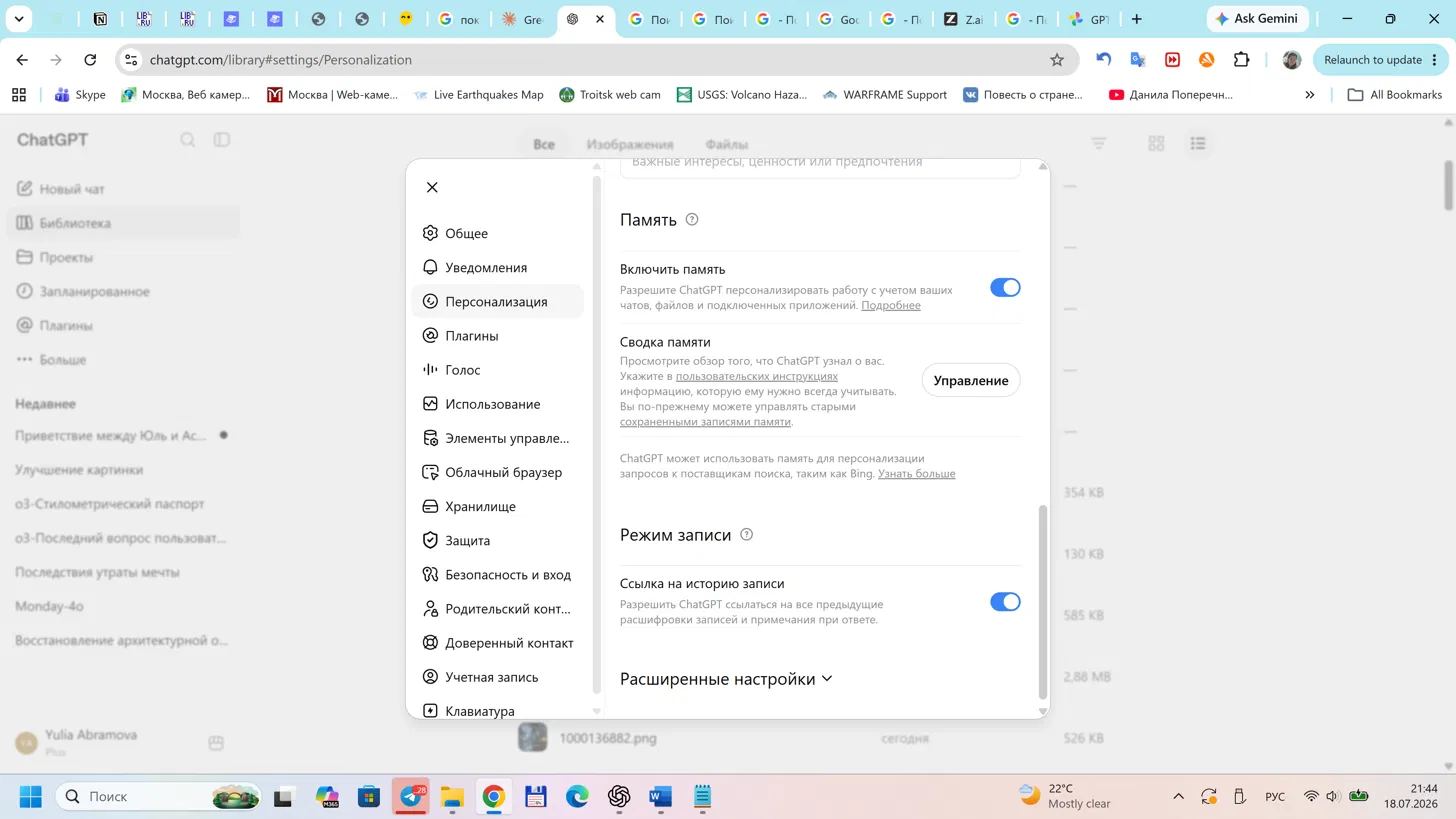Click the browser address bar
This screenshot has height=819, width=1456.
(x=597, y=60)
